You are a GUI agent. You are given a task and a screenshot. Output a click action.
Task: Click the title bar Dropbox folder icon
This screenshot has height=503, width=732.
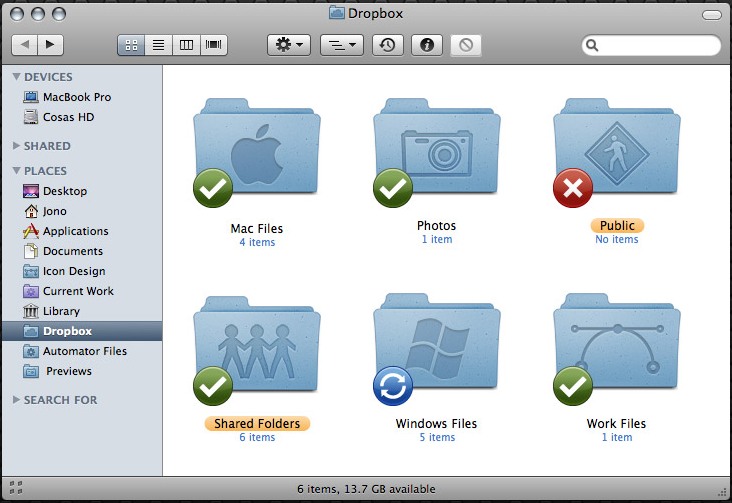[x=337, y=13]
